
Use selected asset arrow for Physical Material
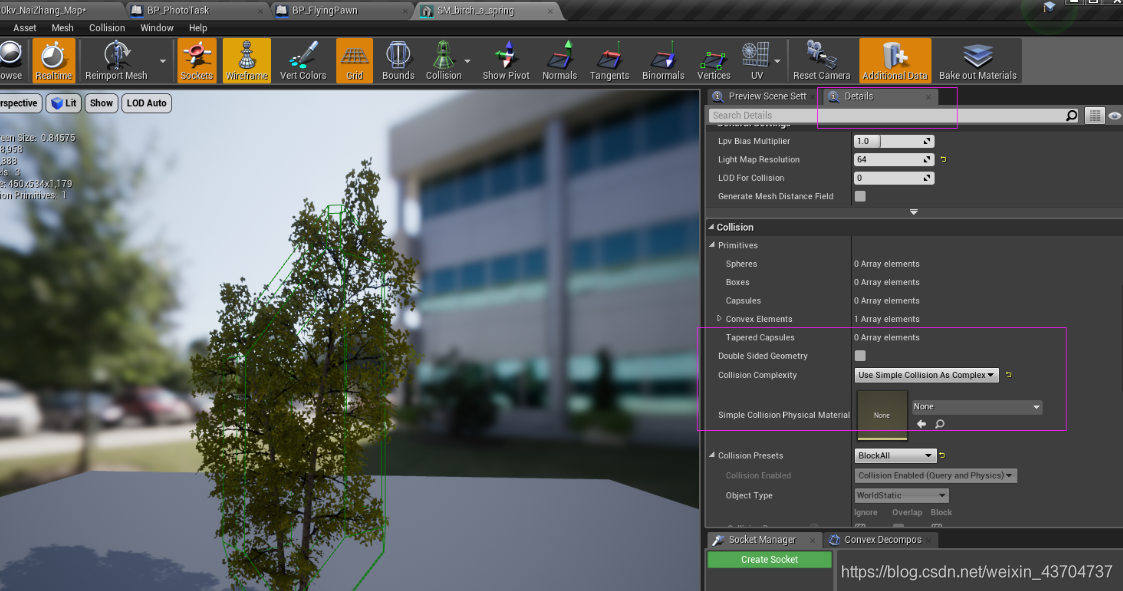(921, 424)
